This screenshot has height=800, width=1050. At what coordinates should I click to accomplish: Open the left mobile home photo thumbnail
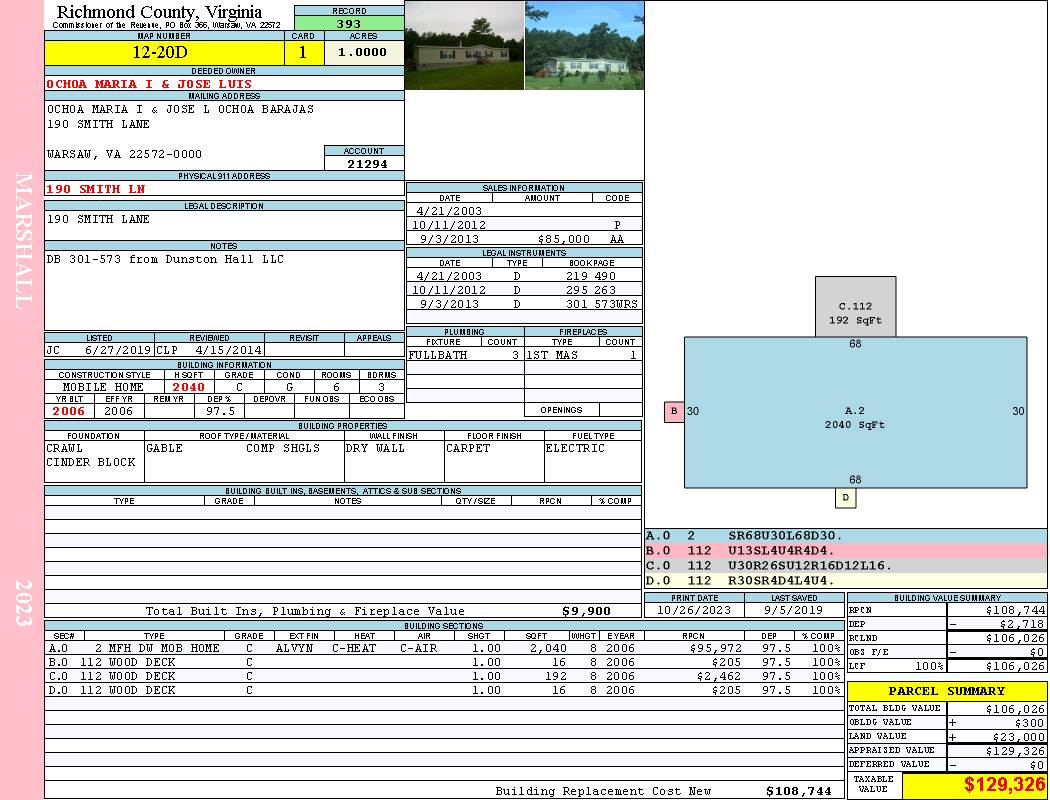464,45
